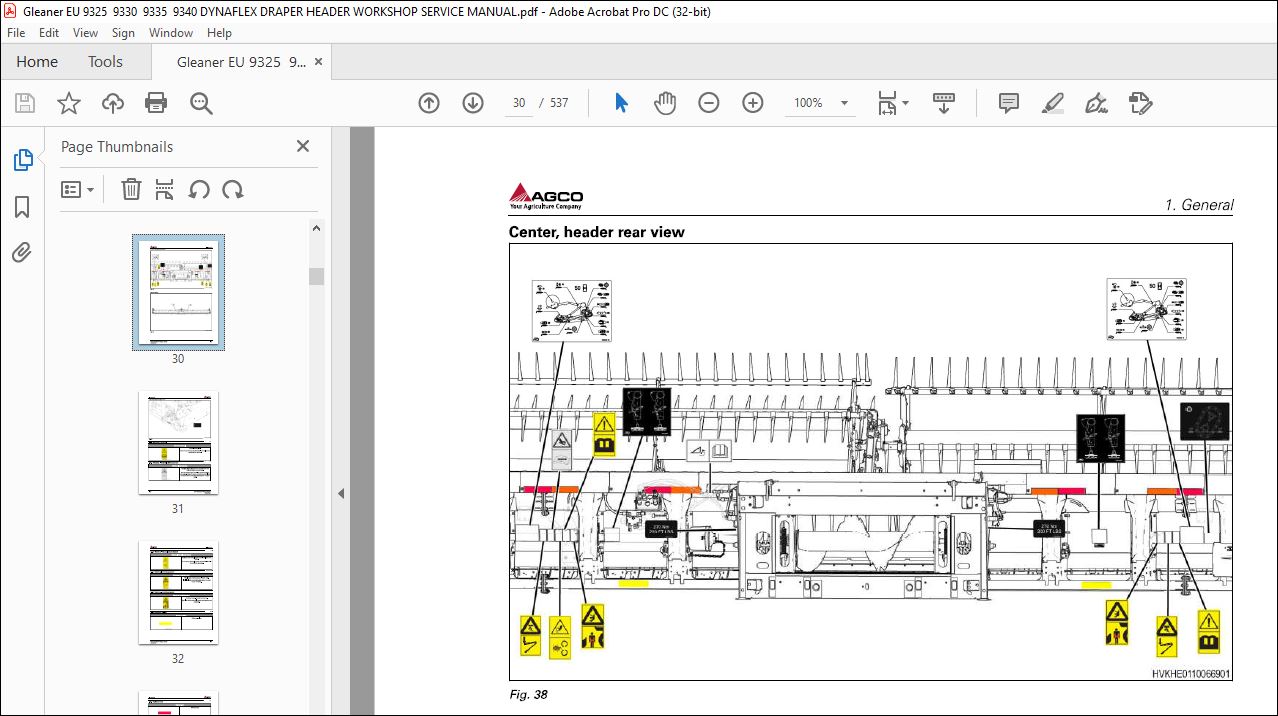Viewport: 1278px width, 716px height.
Task: Open the thumbnails options dropdown menu
Action: coord(77,189)
